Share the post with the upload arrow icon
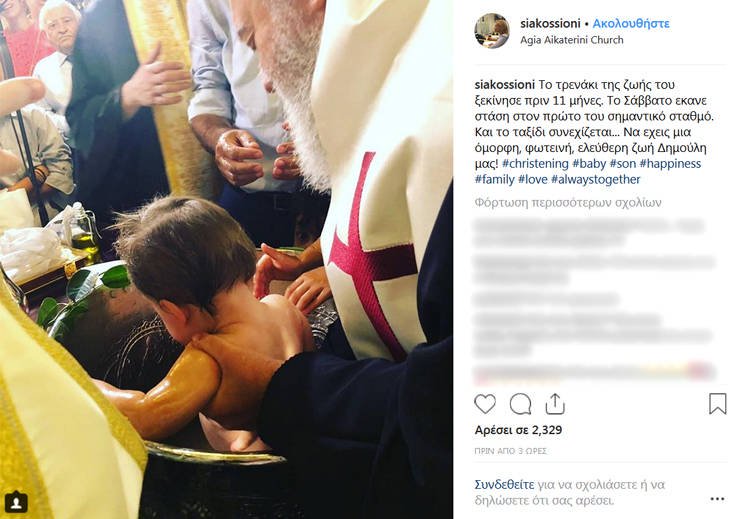 tap(555, 404)
